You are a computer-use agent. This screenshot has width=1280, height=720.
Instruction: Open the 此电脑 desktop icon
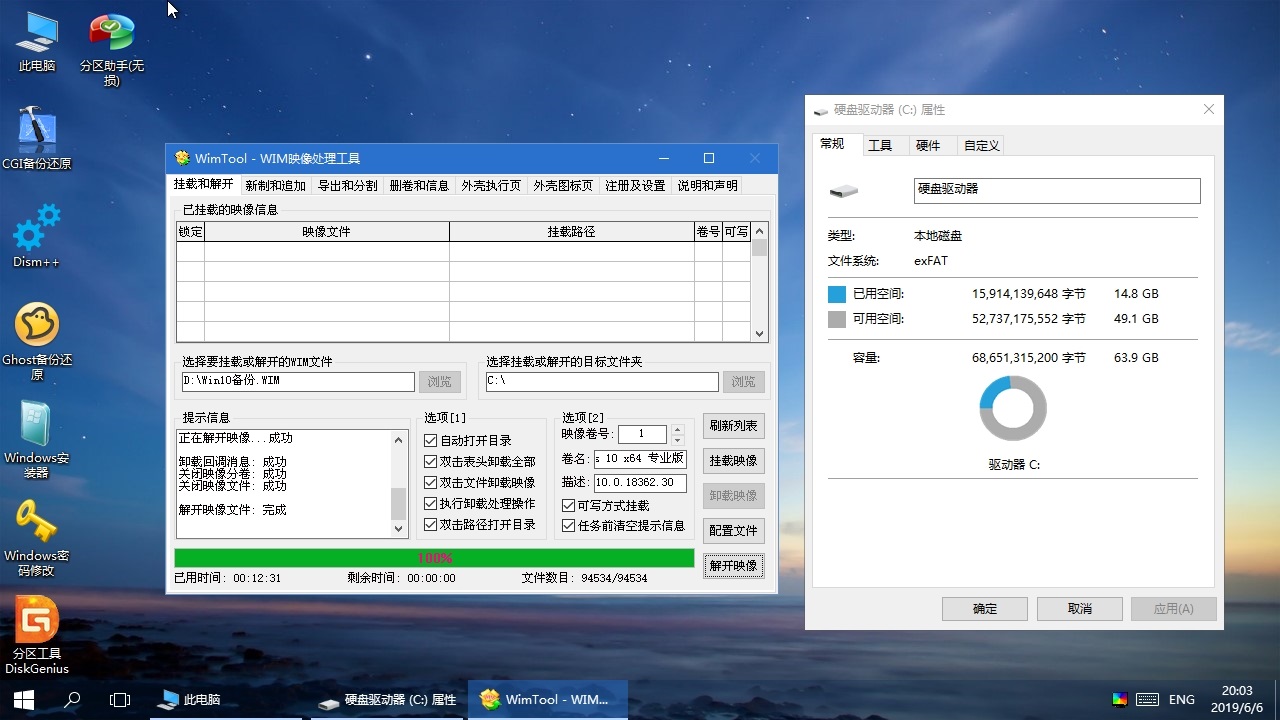(37, 43)
